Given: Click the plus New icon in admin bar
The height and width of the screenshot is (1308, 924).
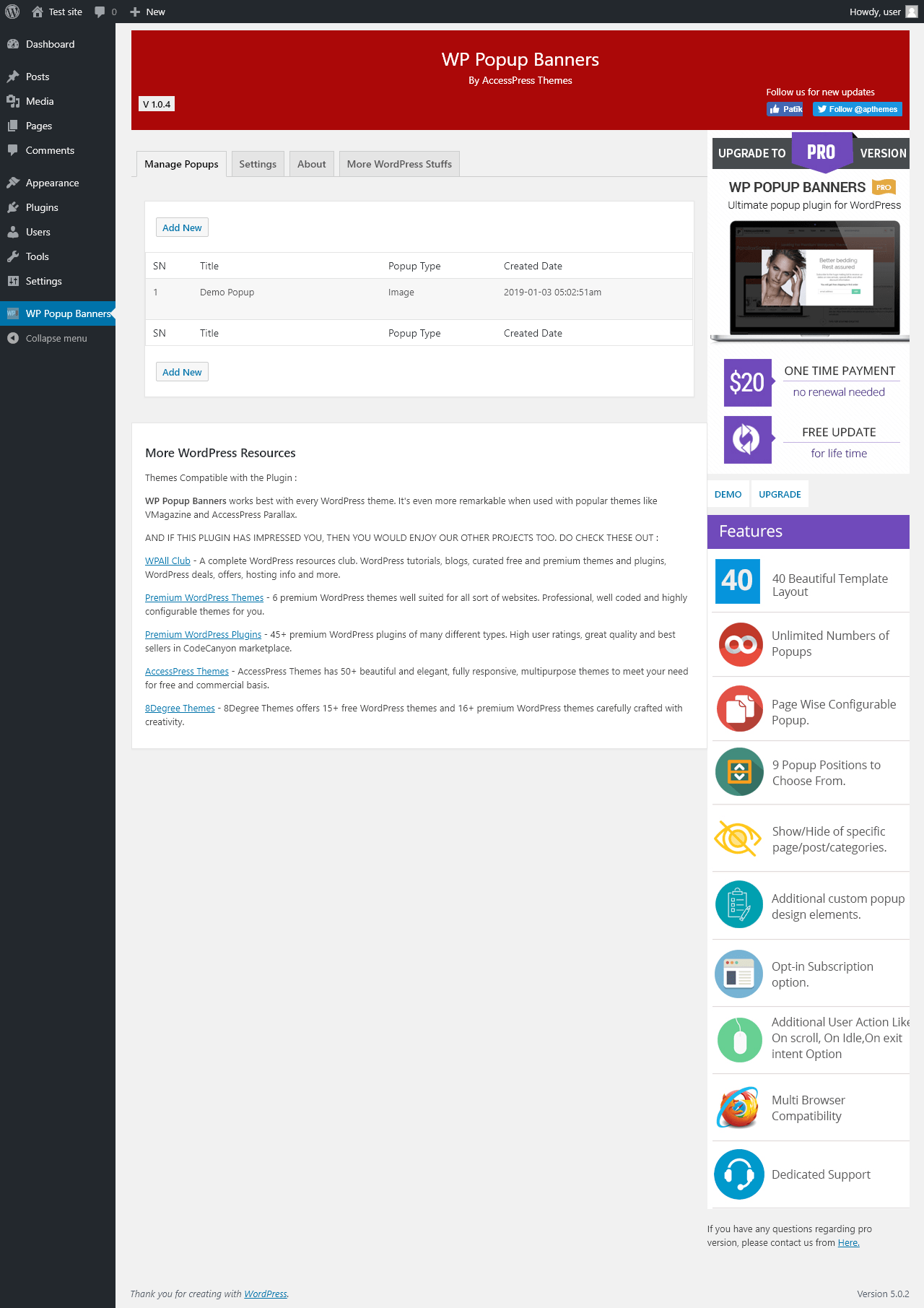Looking at the screenshot, I should 135,12.
